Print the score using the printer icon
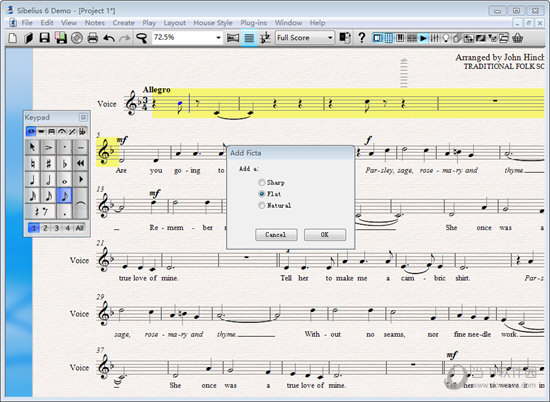The image size is (550, 402). click(x=93, y=38)
